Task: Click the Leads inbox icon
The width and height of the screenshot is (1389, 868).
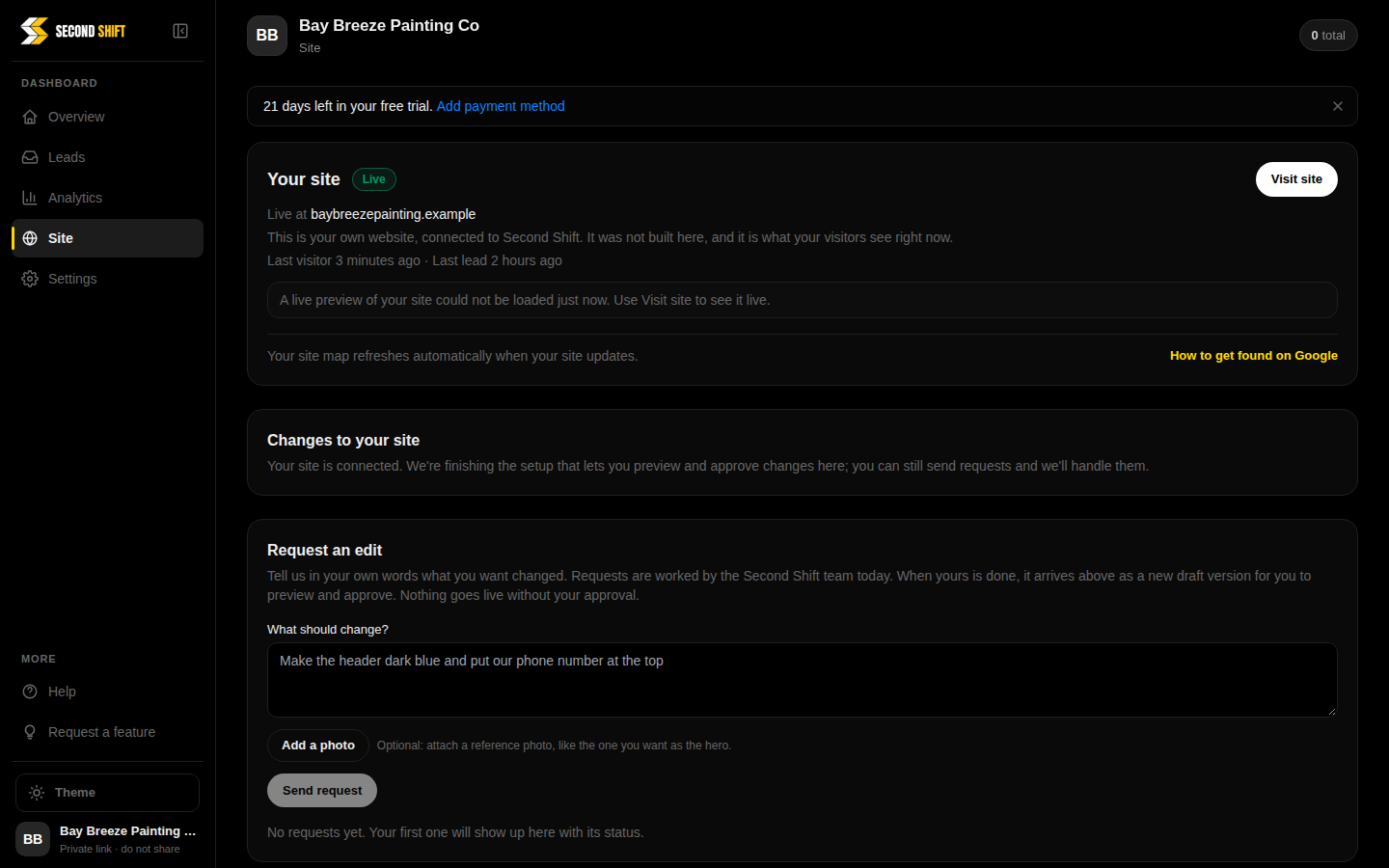Action: click(x=30, y=157)
